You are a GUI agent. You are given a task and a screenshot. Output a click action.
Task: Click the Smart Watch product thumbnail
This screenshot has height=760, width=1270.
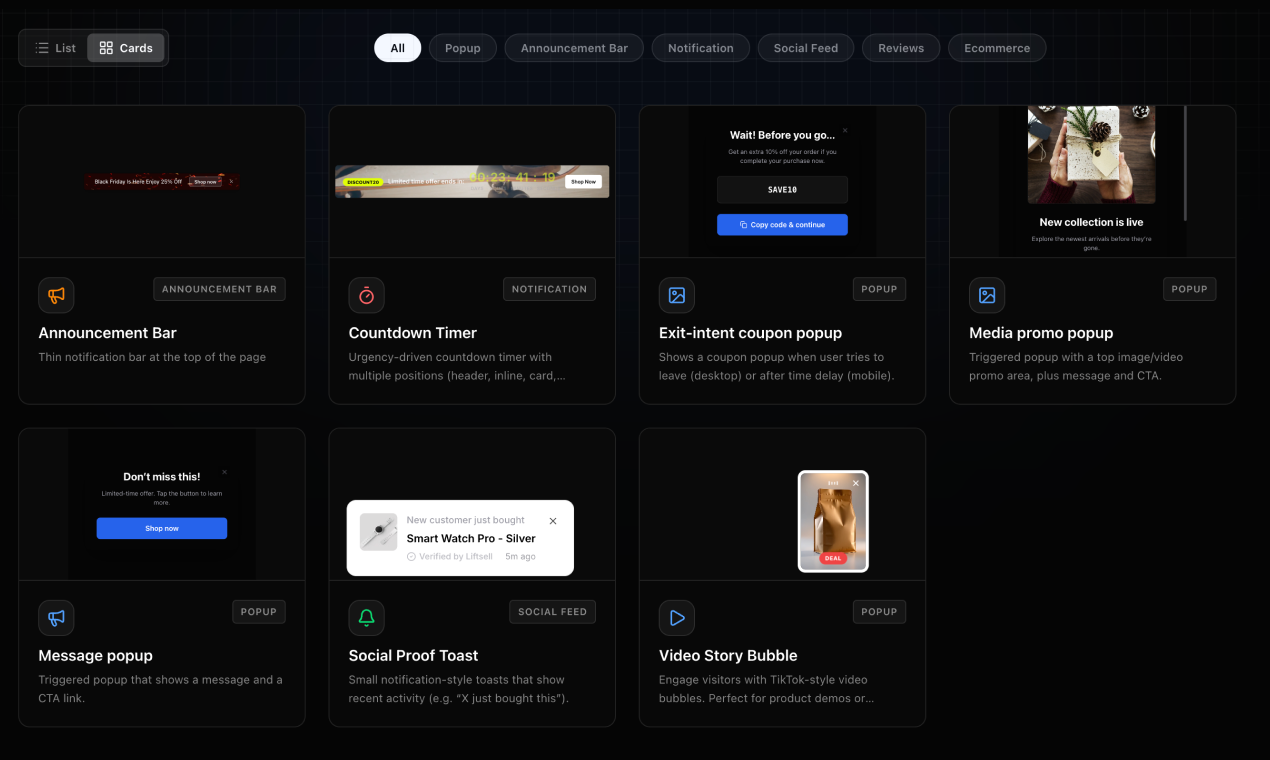[x=378, y=531]
